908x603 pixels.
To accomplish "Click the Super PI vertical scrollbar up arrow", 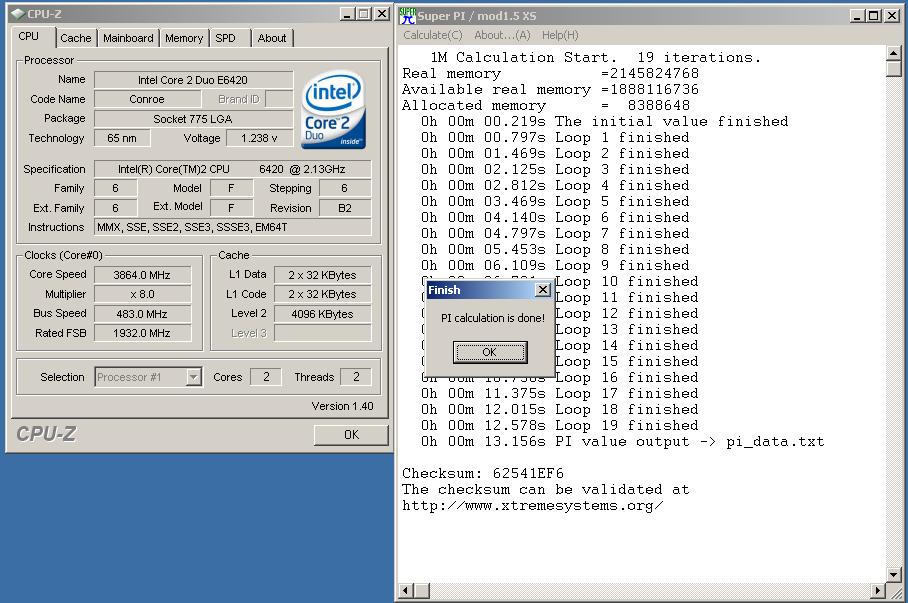I will click(x=894, y=53).
